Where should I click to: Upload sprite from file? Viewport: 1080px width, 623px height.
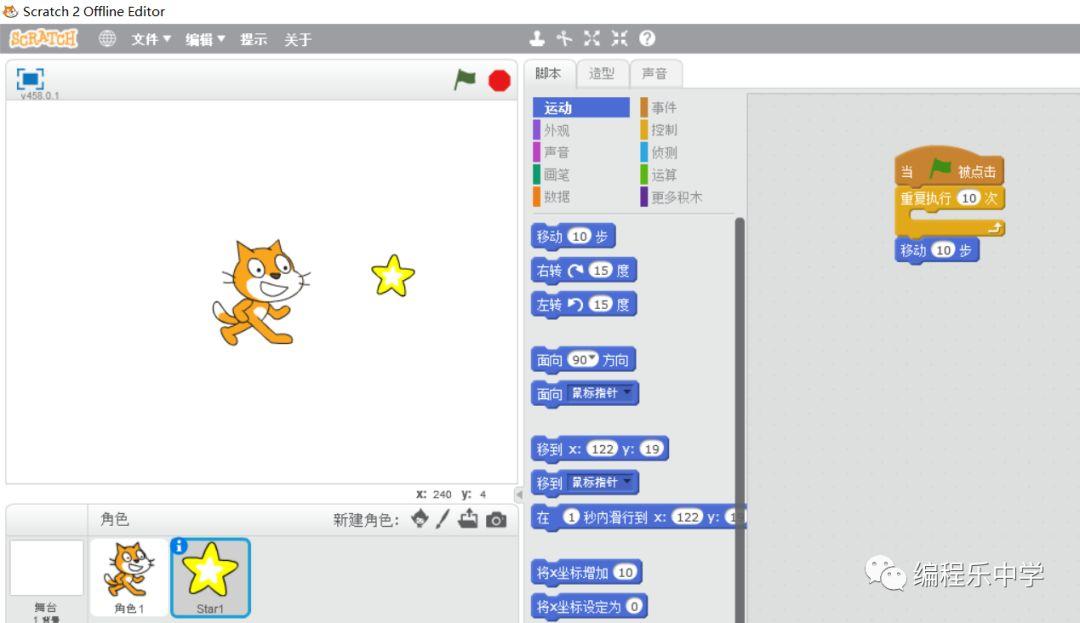tap(468, 518)
